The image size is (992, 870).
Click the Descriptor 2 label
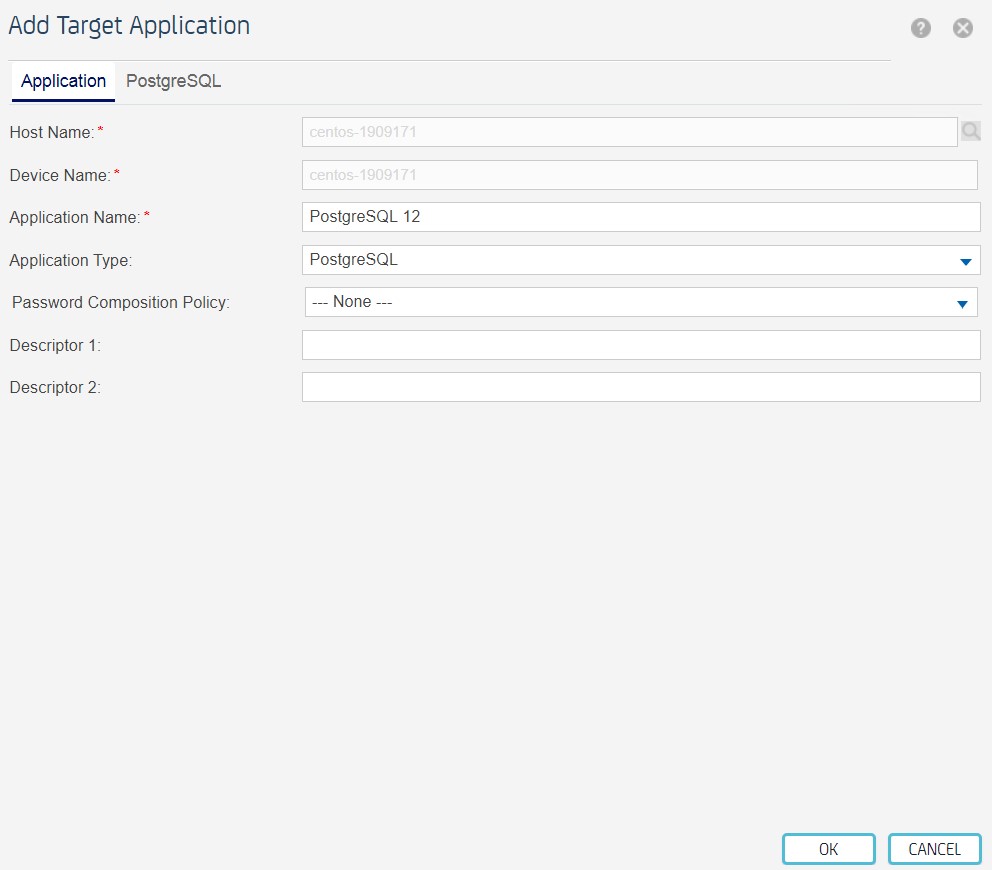(x=55, y=387)
